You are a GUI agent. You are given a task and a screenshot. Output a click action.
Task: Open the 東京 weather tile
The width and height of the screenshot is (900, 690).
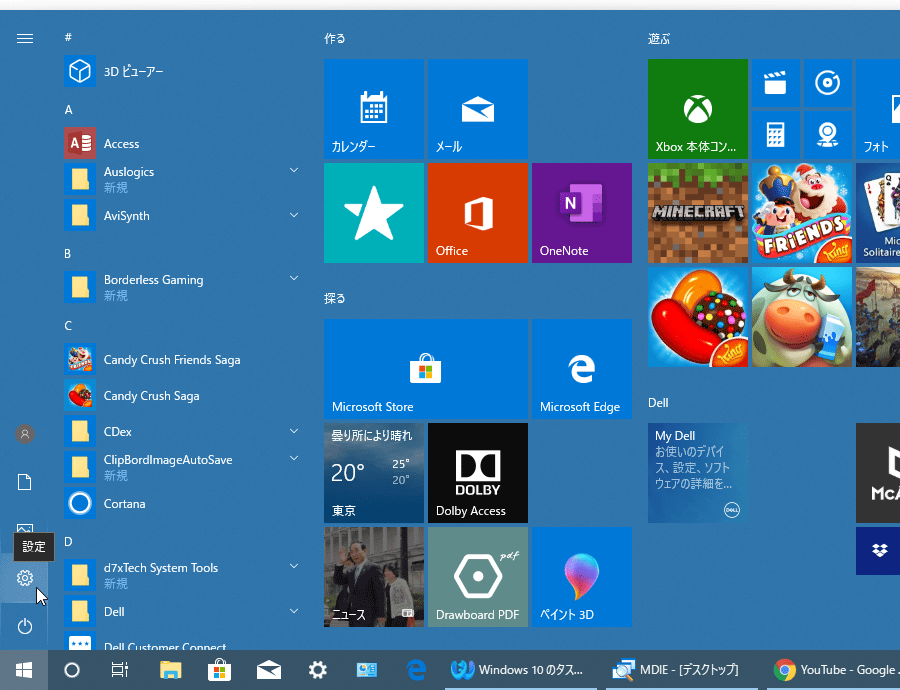click(x=374, y=473)
